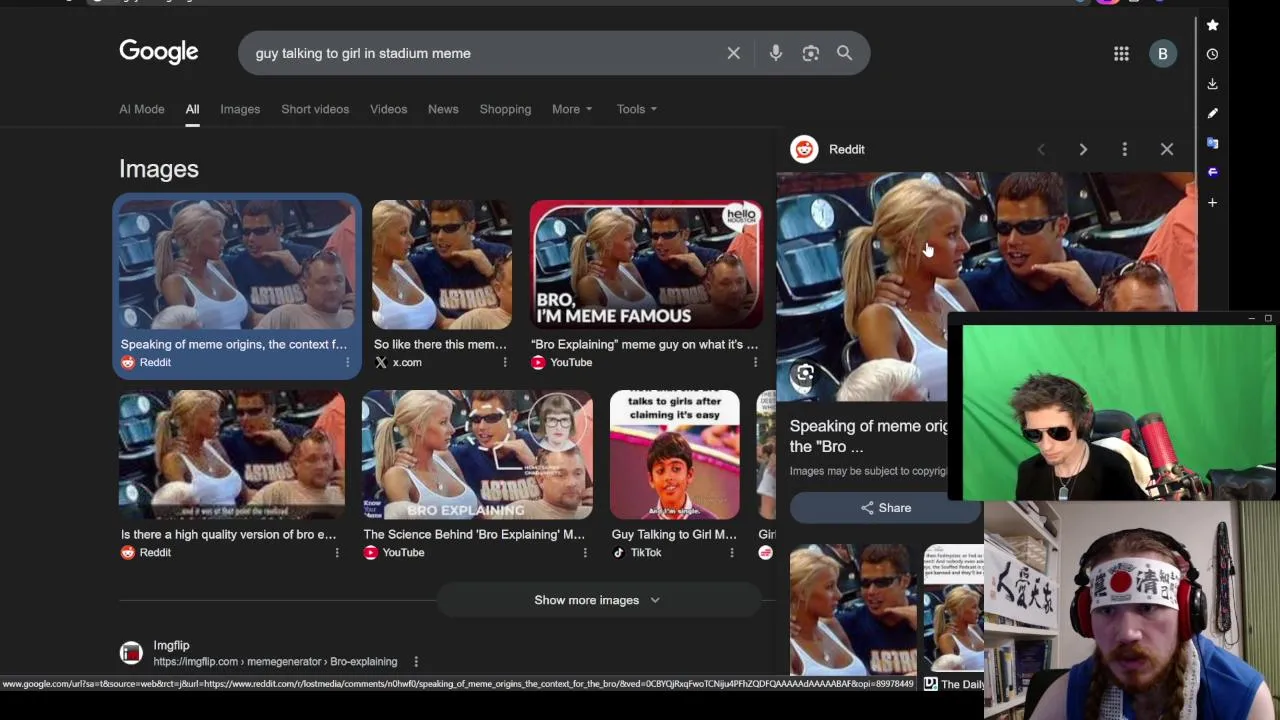
Task: Expand the Tools dropdown
Action: pos(637,109)
